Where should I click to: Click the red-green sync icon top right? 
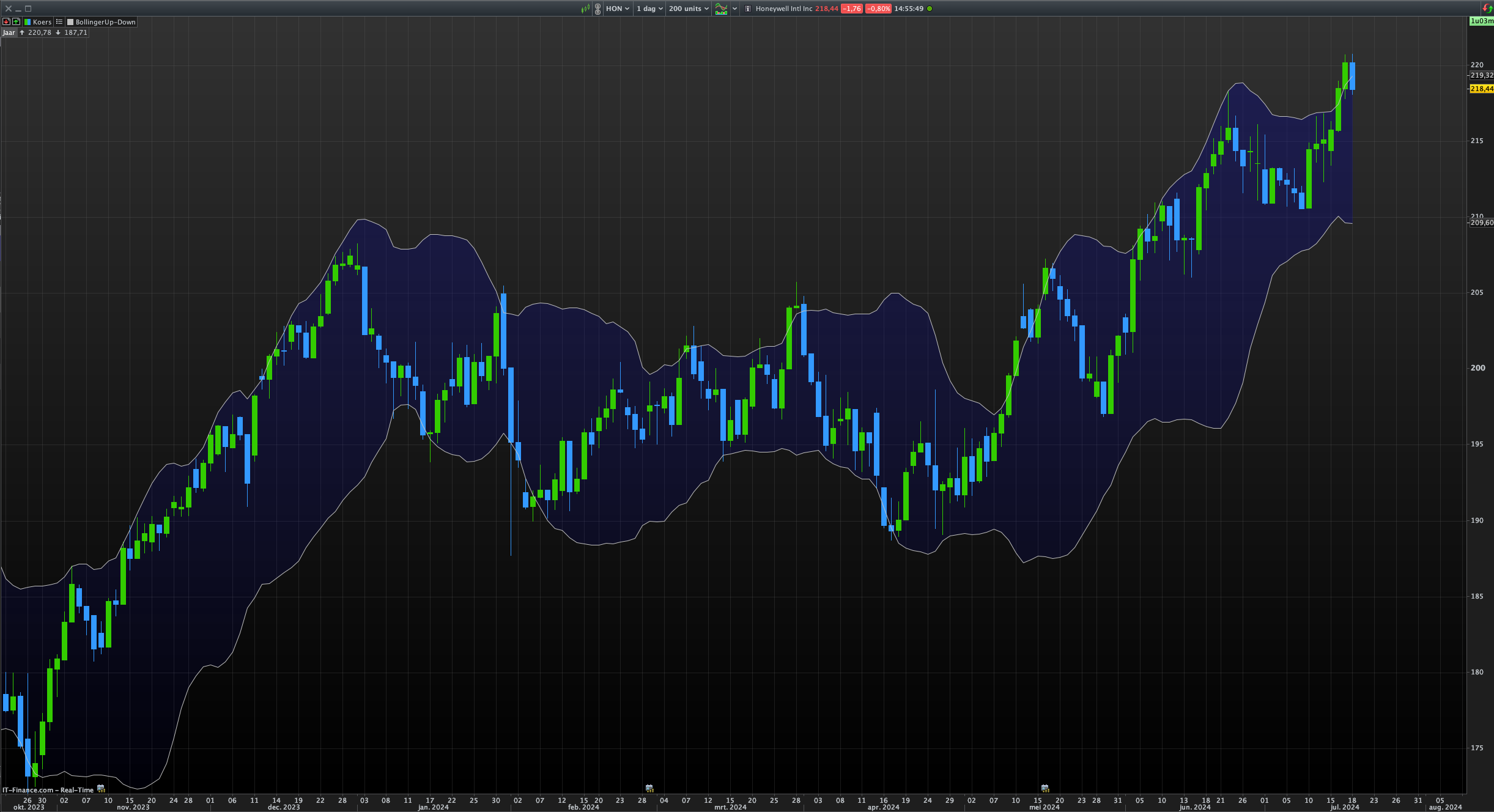click(1487, 8)
